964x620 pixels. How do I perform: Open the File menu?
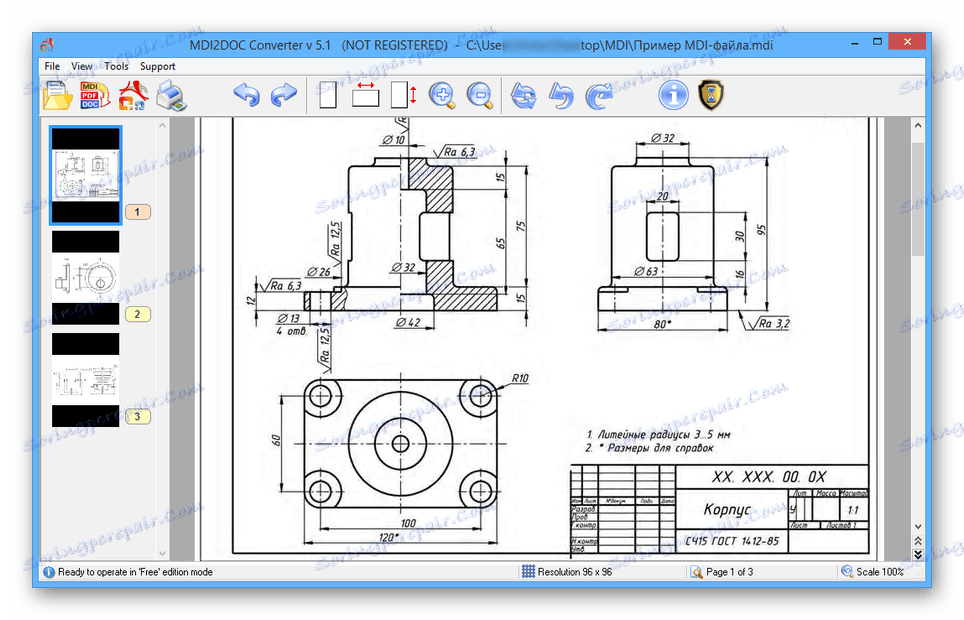pyautogui.click(x=52, y=66)
